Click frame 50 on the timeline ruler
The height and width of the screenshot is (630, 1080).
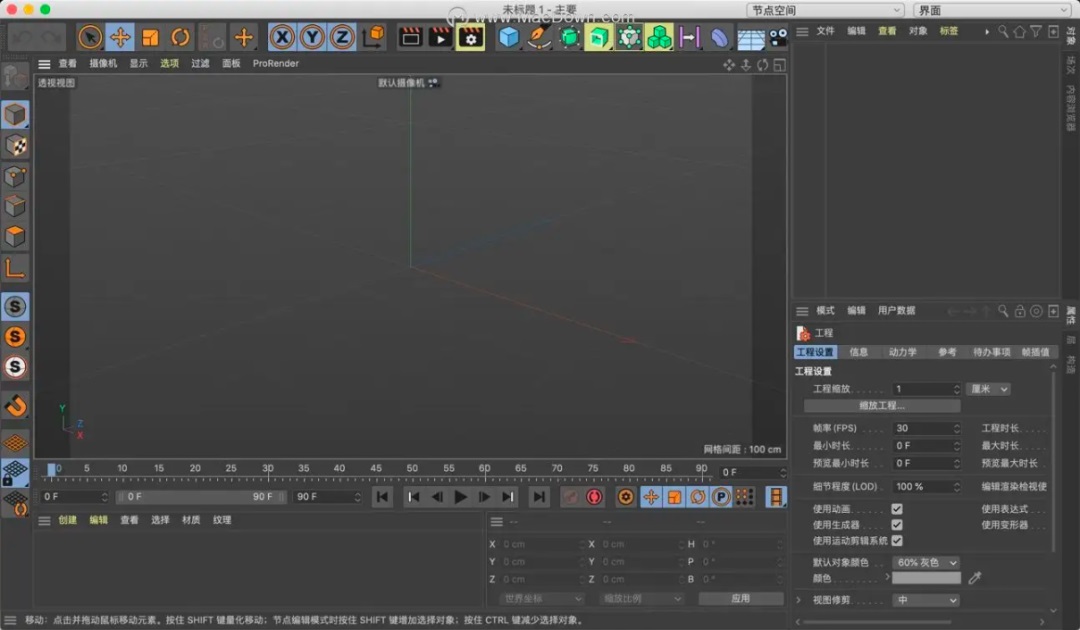412,468
